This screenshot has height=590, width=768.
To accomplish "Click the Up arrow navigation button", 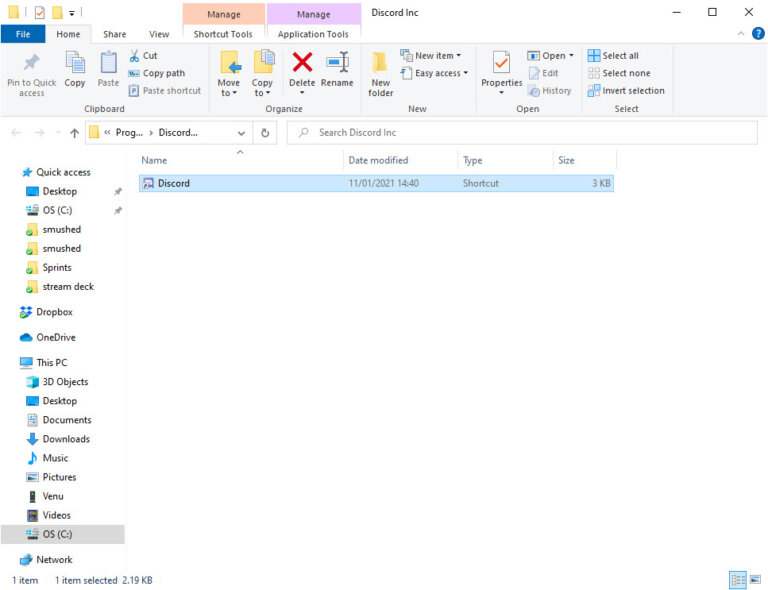I will pyautogui.click(x=75, y=133).
